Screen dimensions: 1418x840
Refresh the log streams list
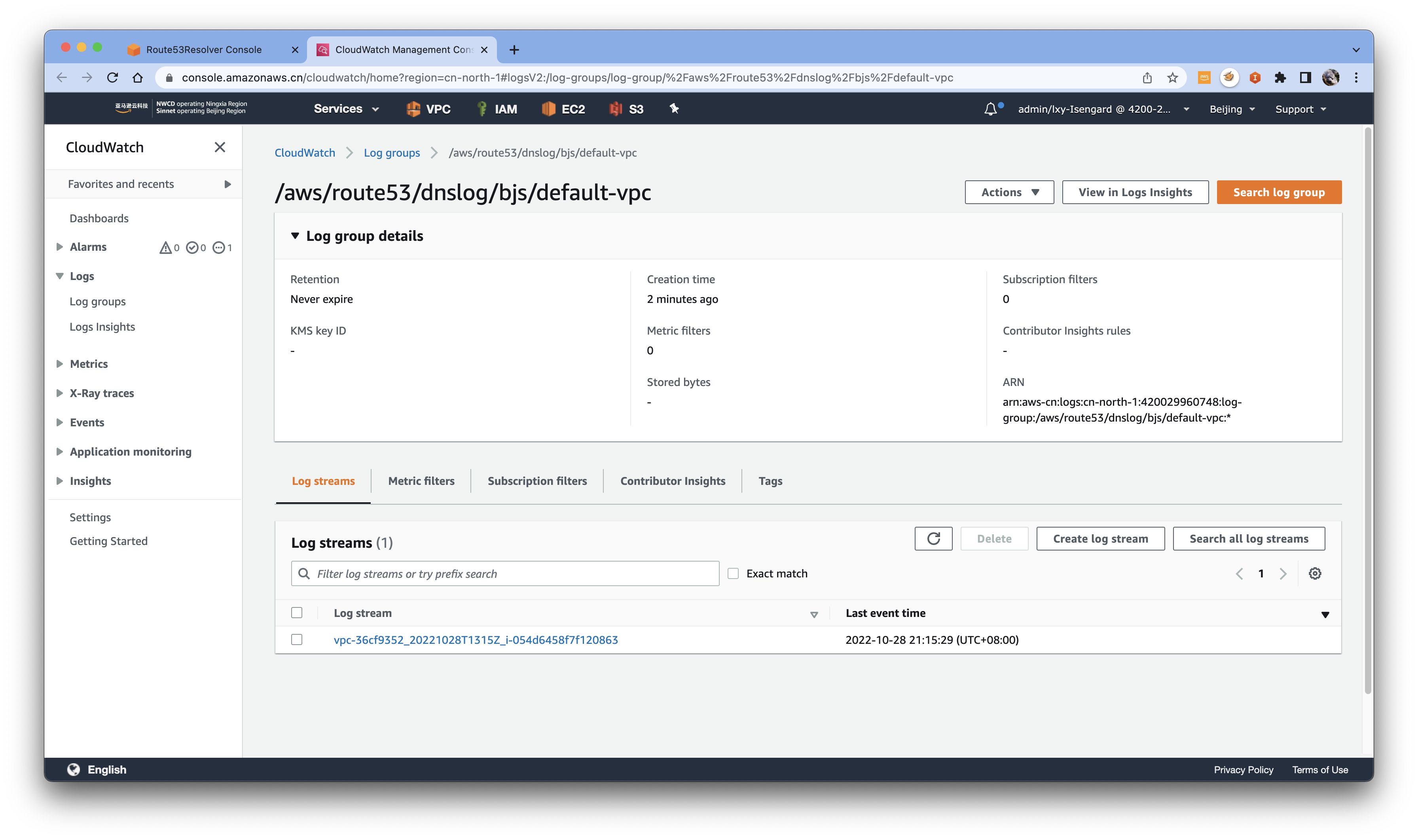[933, 538]
